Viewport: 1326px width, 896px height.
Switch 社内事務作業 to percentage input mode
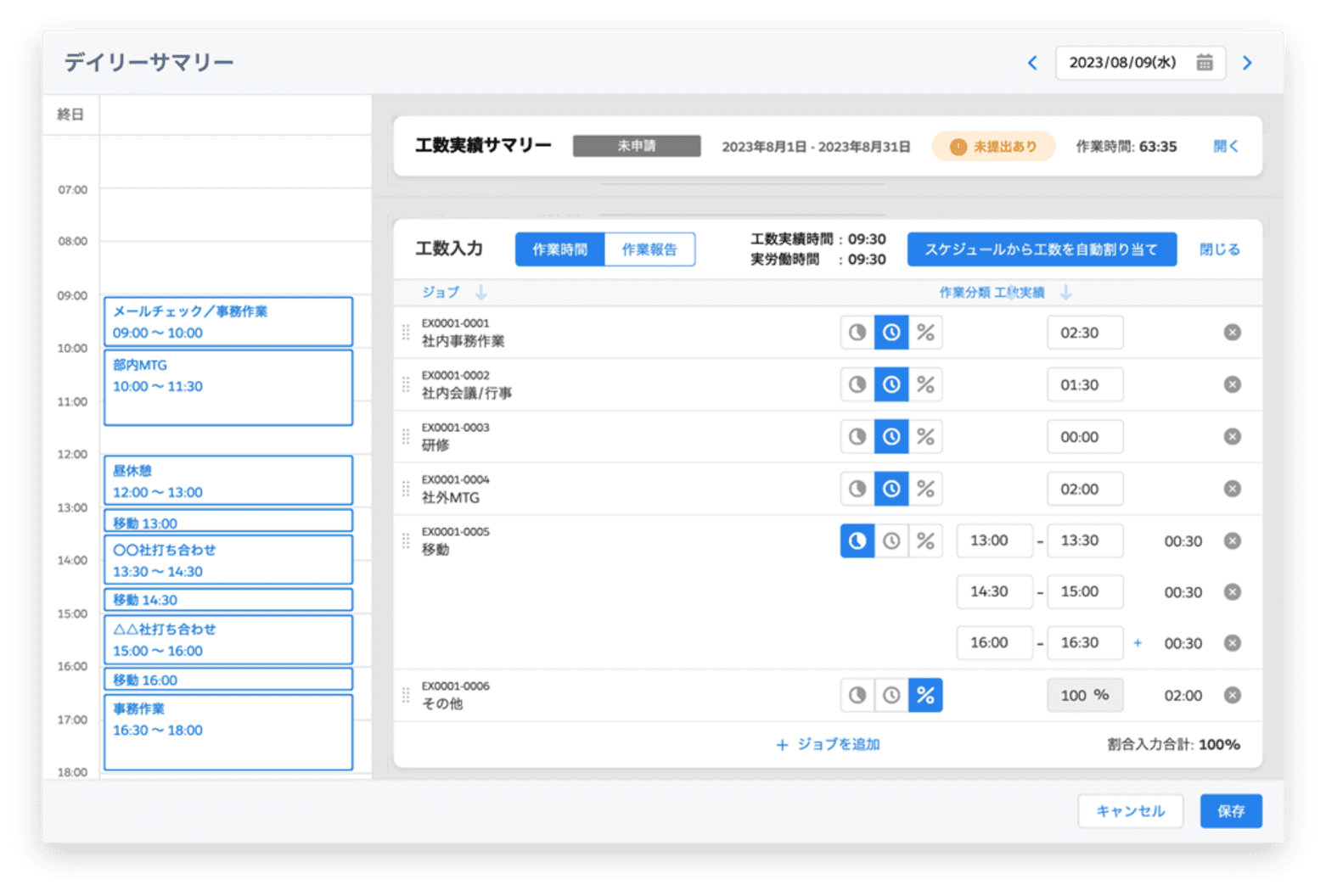pyautogui.click(x=925, y=333)
